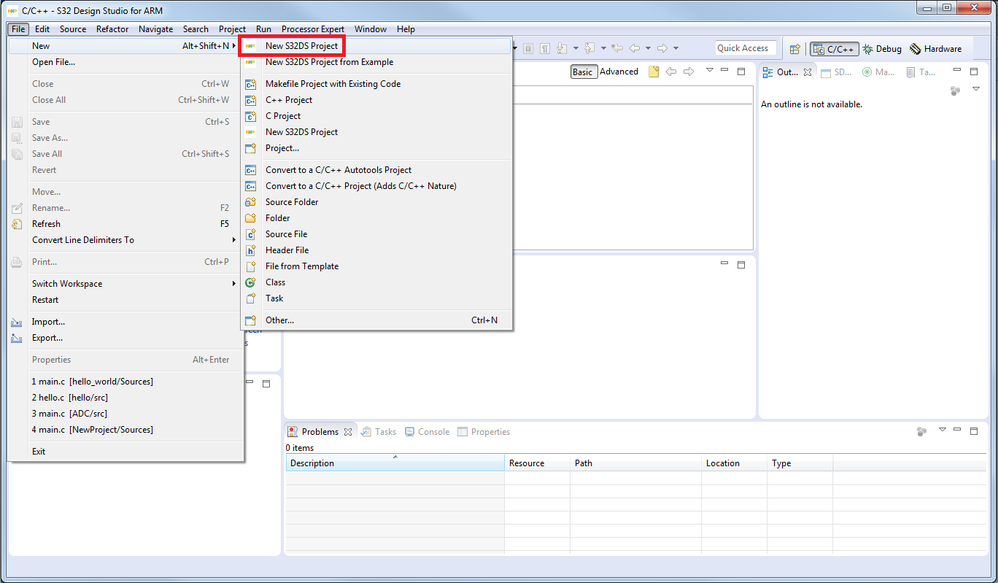Open view menu triangle beside Basic/Advanced
This screenshot has width=998, height=583.
(x=709, y=70)
